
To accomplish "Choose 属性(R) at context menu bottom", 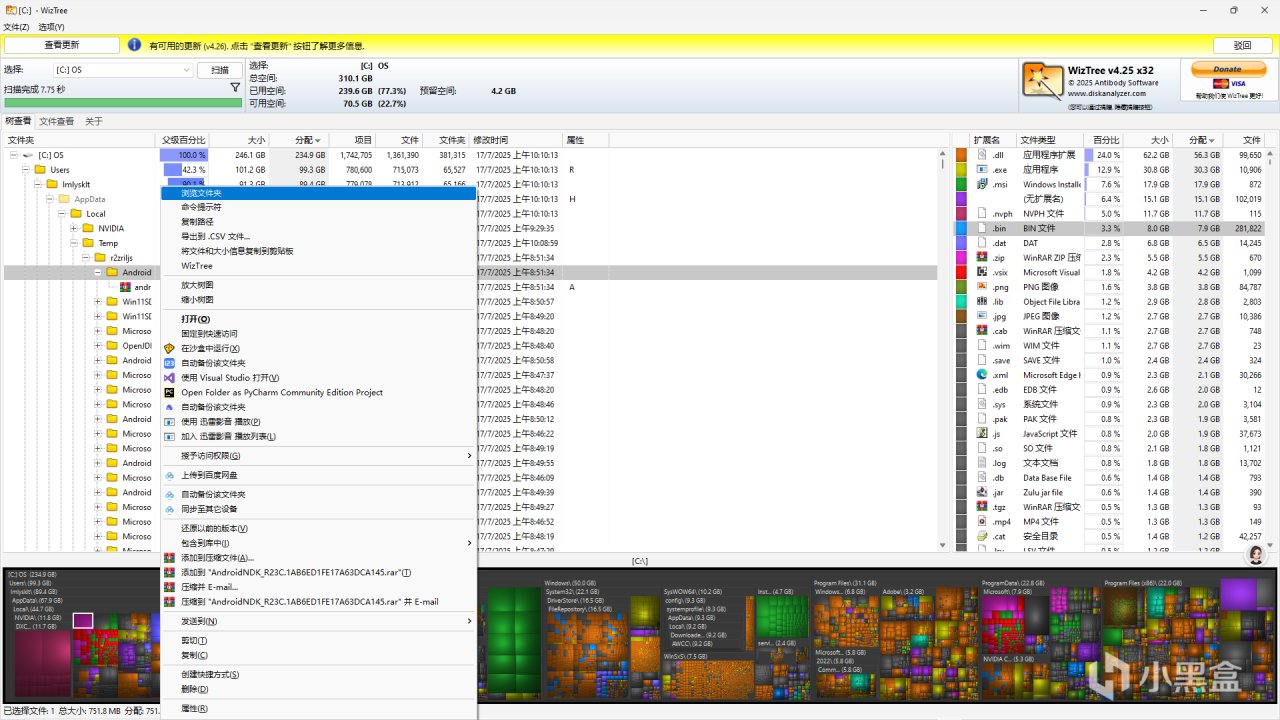I will coord(318,709).
